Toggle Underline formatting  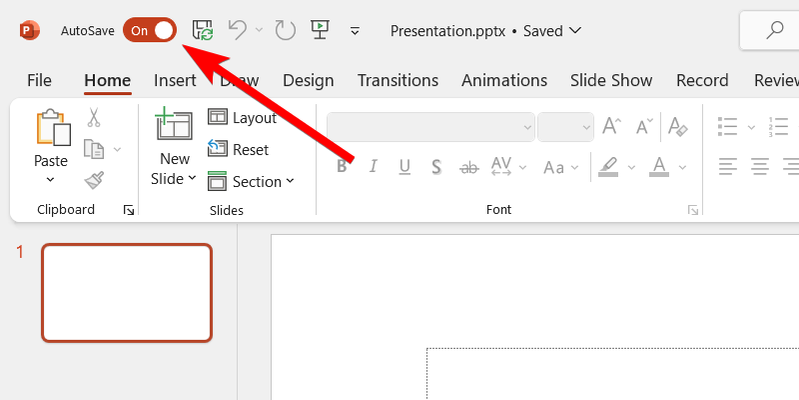tap(405, 167)
